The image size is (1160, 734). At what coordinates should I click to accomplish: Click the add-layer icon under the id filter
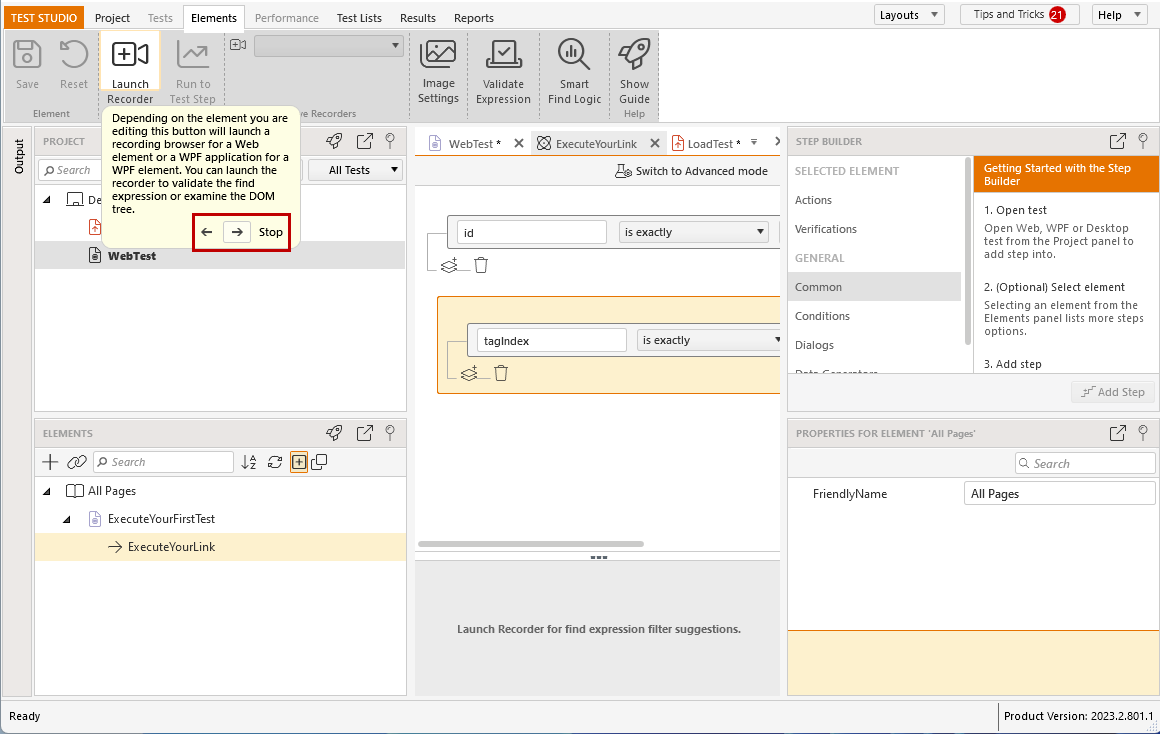point(450,265)
